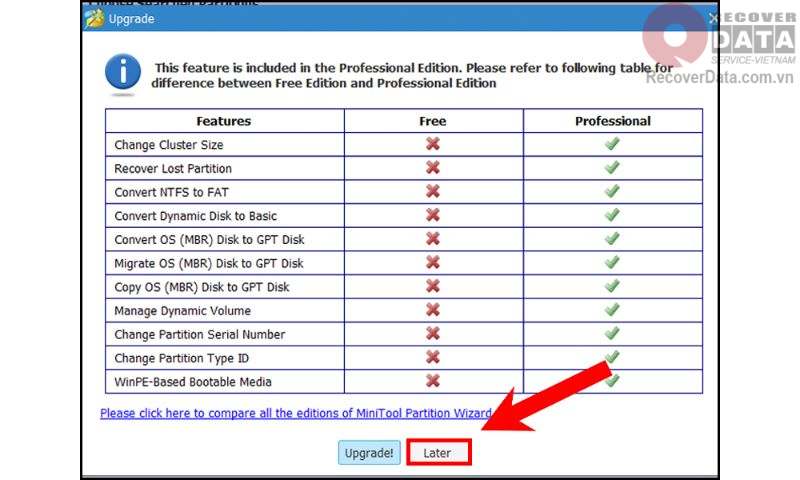Click red cross for Convert Dynamic Disk to Basic
The image size is (800, 480).
tap(433, 215)
